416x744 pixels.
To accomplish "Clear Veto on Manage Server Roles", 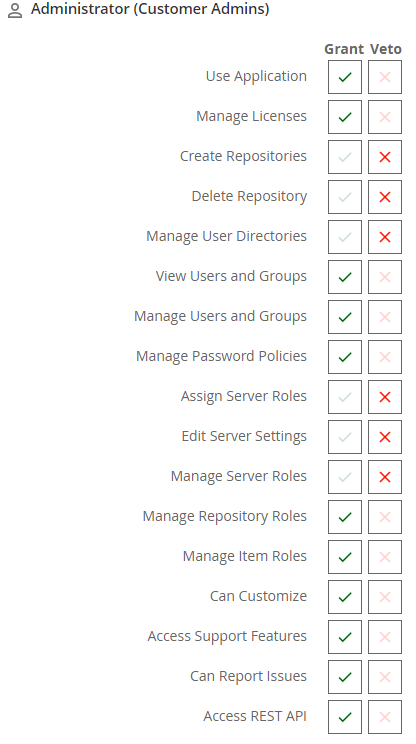I will pos(385,477).
